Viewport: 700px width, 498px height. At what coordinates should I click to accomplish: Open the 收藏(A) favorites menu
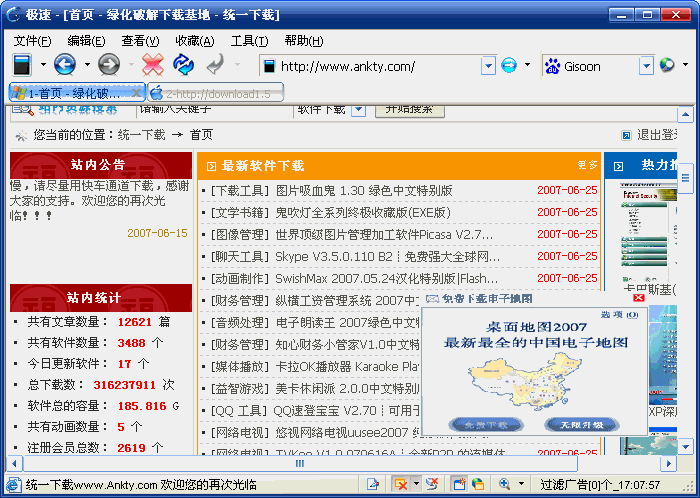click(194, 41)
